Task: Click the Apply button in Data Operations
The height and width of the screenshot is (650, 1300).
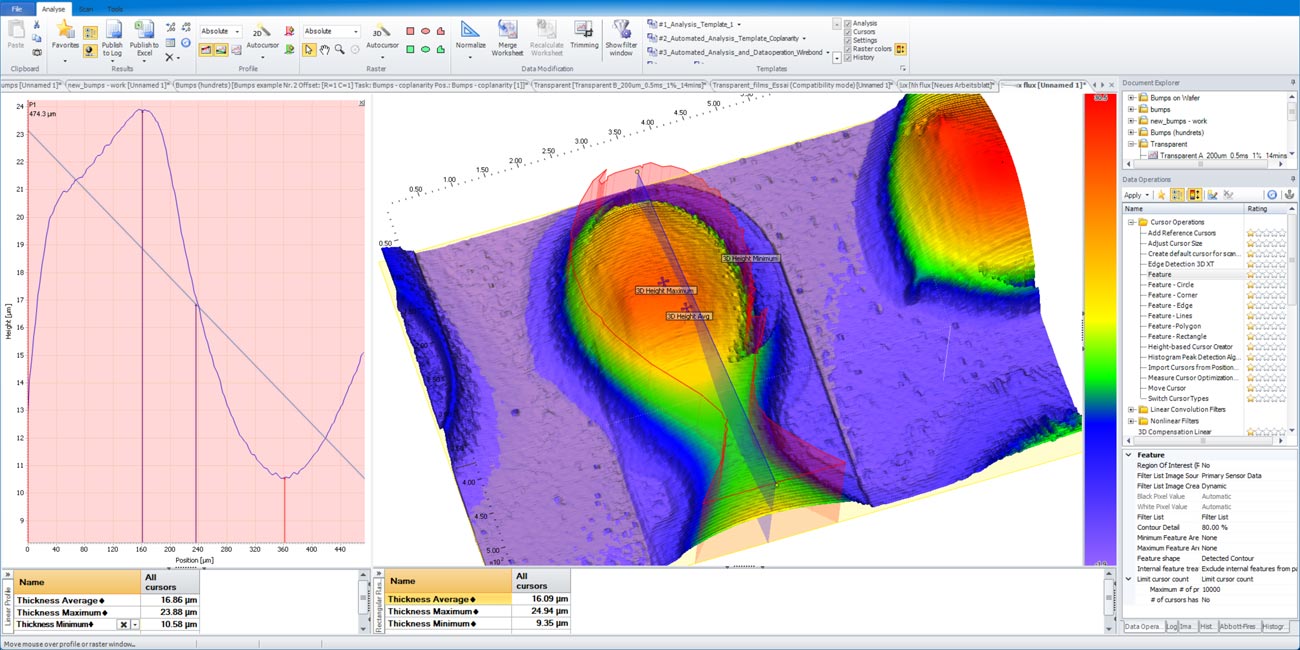Action: pyautogui.click(x=1133, y=195)
